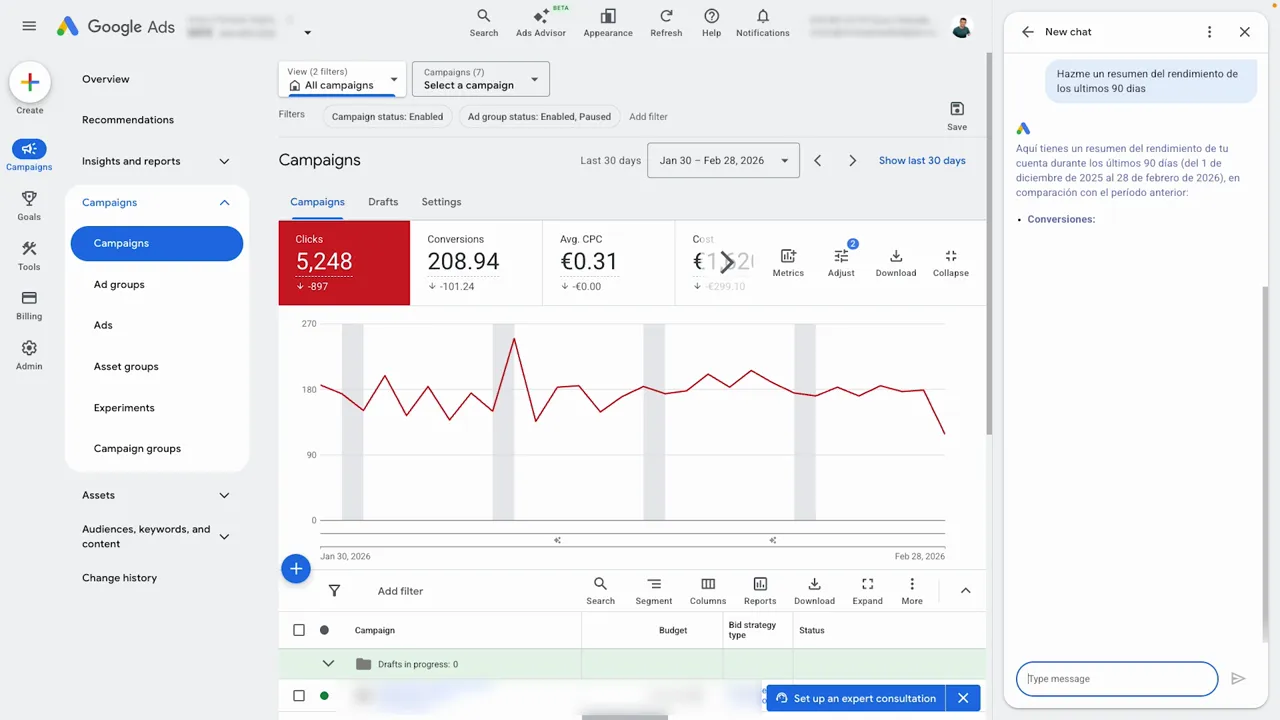Collapse the chart panel
The height and width of the screenshot is (720, 1280).
point(950,263)
